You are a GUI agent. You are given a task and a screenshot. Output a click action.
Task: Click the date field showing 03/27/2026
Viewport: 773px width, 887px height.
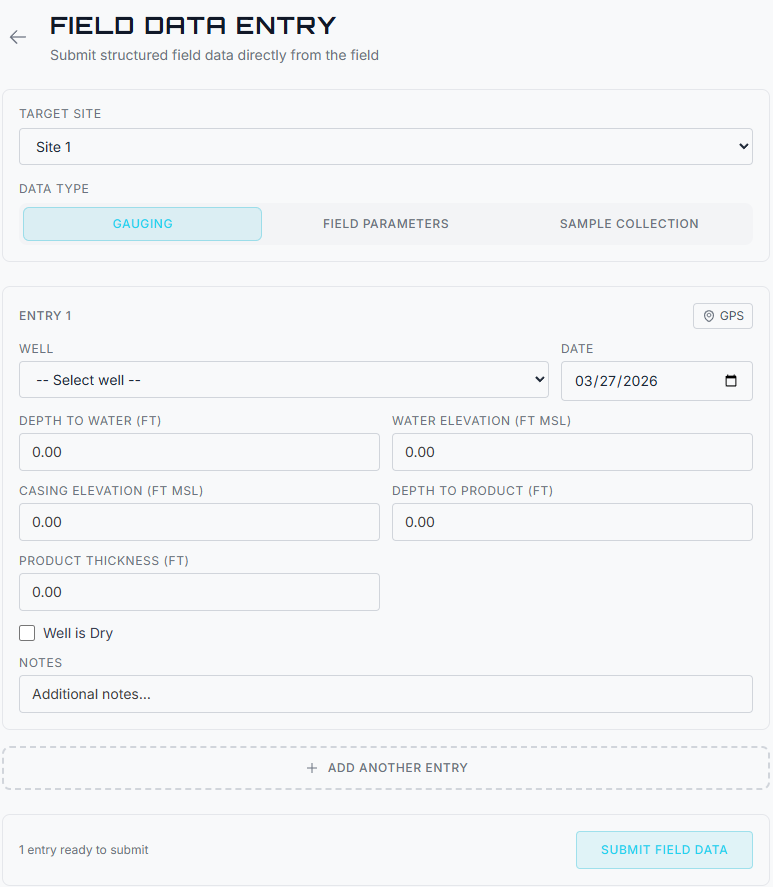(640, 381)
